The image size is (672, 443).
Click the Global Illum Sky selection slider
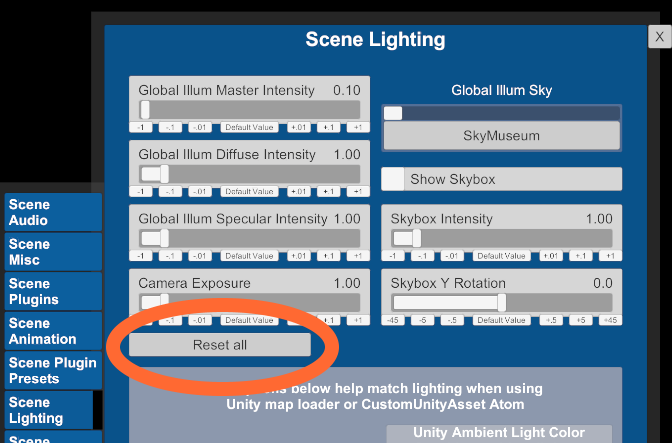click(x=501, y=113)
